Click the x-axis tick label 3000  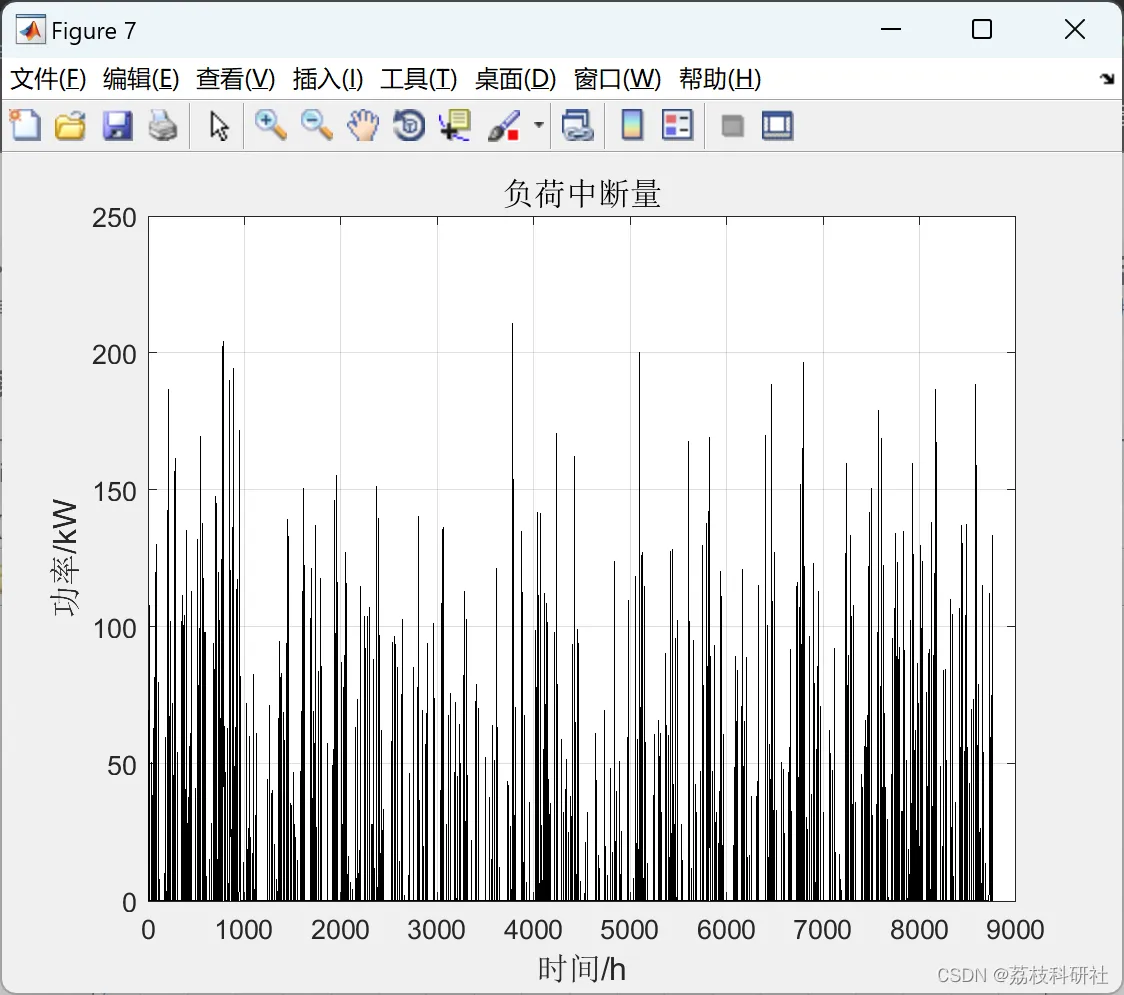point(437,930)
